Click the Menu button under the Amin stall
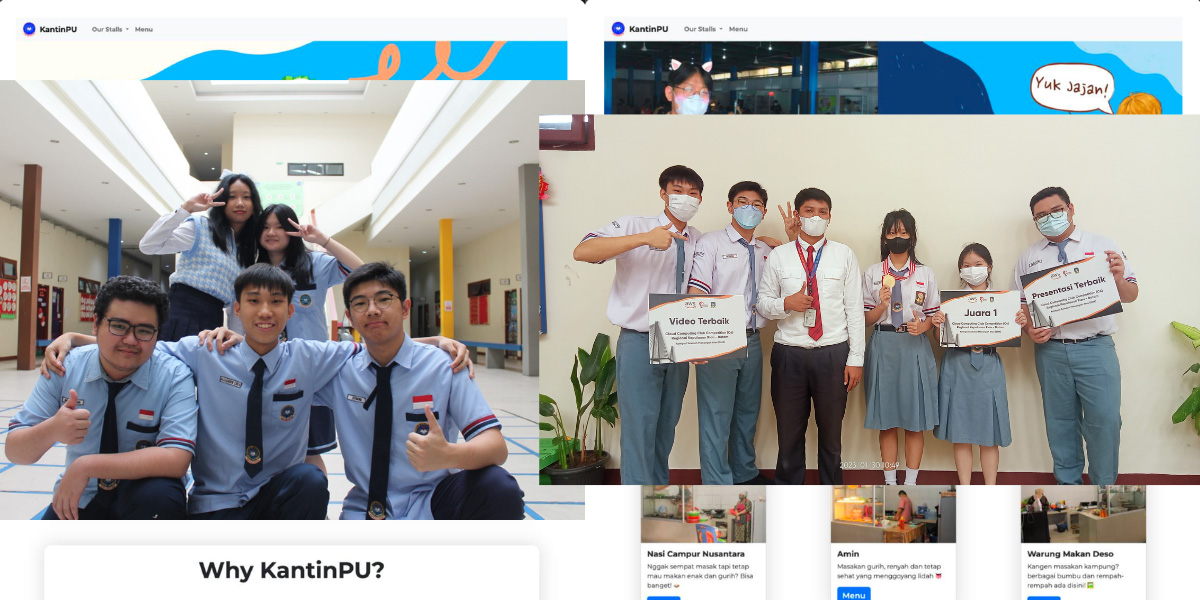This screenshot has width=1200, height=600. pos(854,595)
